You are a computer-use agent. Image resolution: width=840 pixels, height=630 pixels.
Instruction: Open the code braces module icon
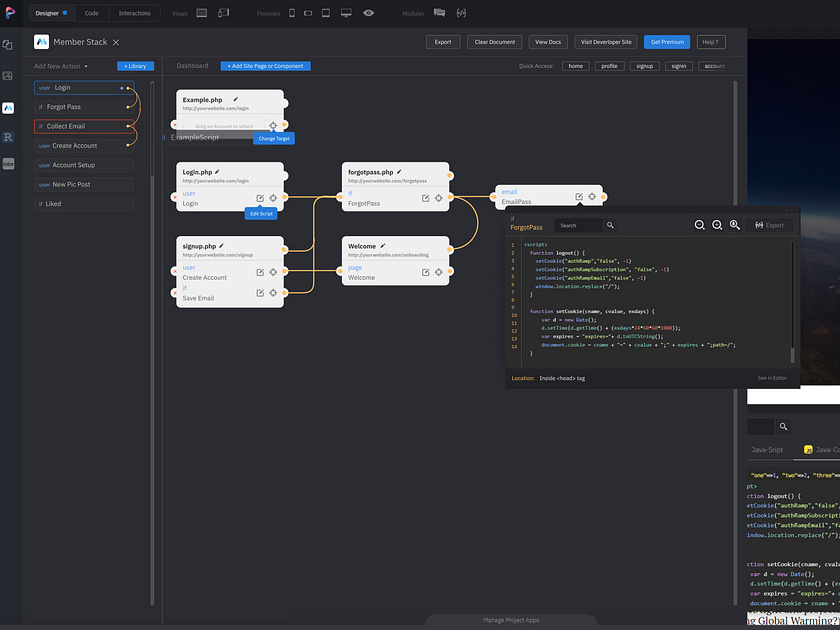pyautogui.click(x=460, y=13)
